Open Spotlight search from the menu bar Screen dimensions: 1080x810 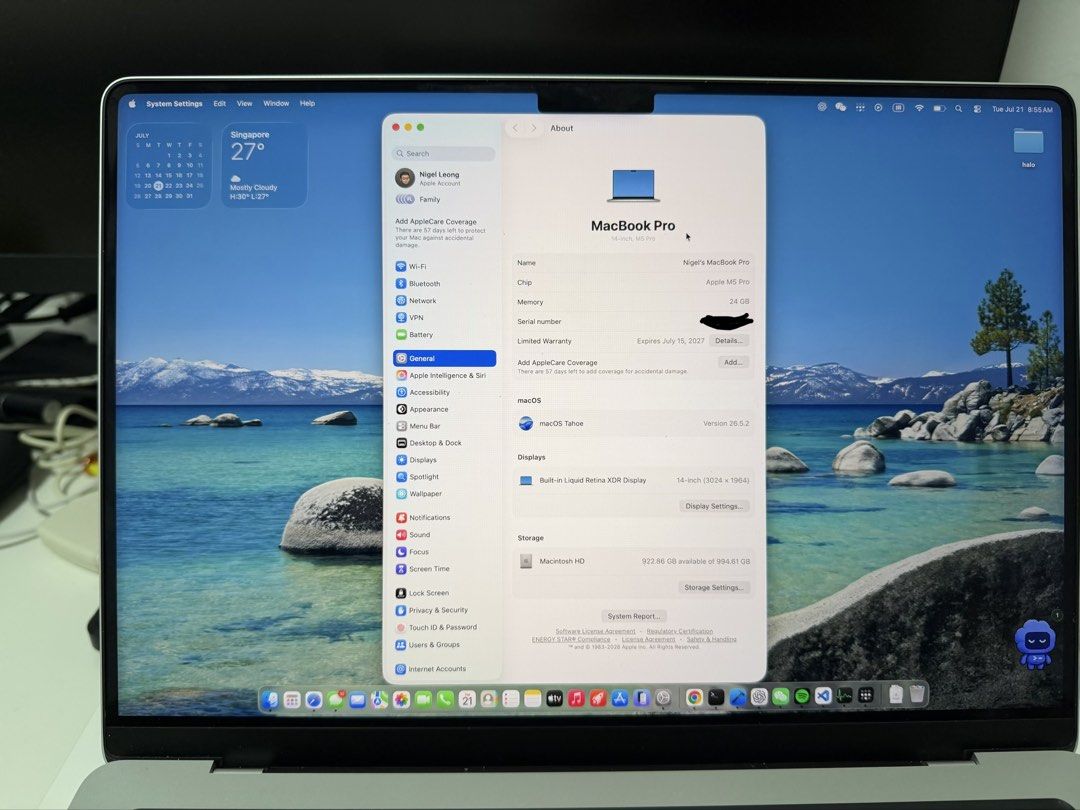click(958, 109)
